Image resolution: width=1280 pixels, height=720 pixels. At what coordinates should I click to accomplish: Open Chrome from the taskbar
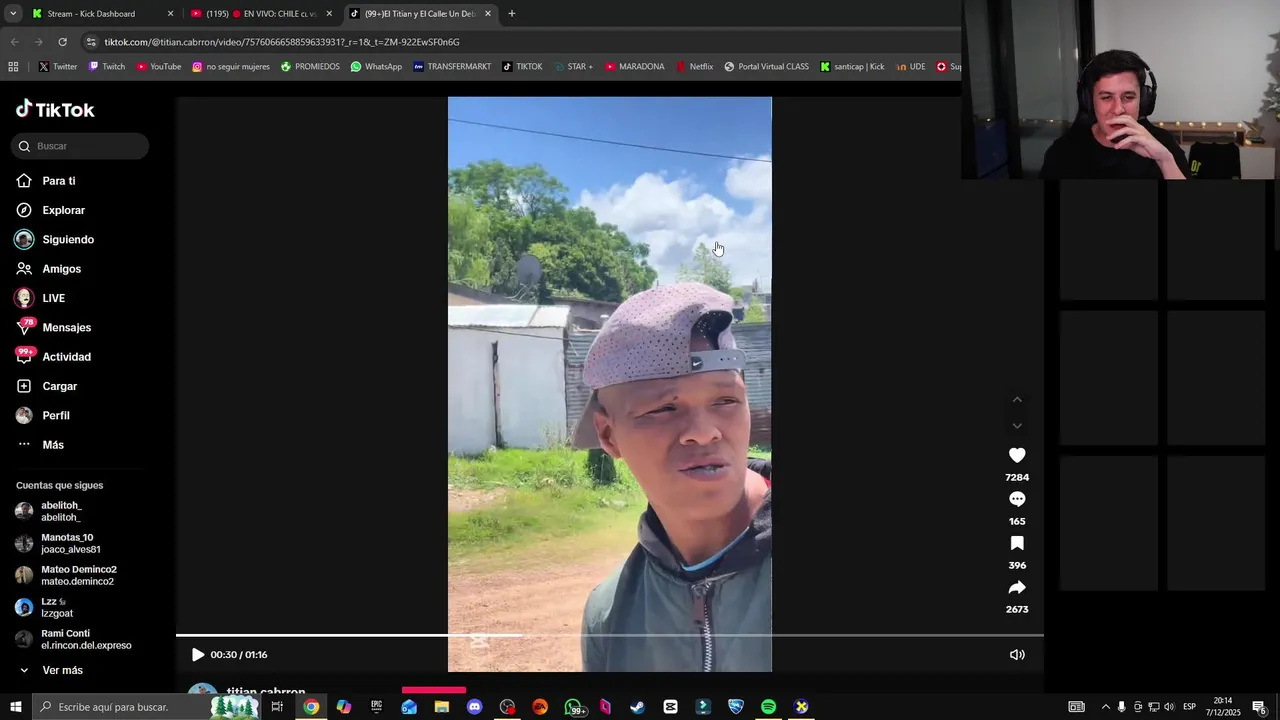click(x=311, y=707)
